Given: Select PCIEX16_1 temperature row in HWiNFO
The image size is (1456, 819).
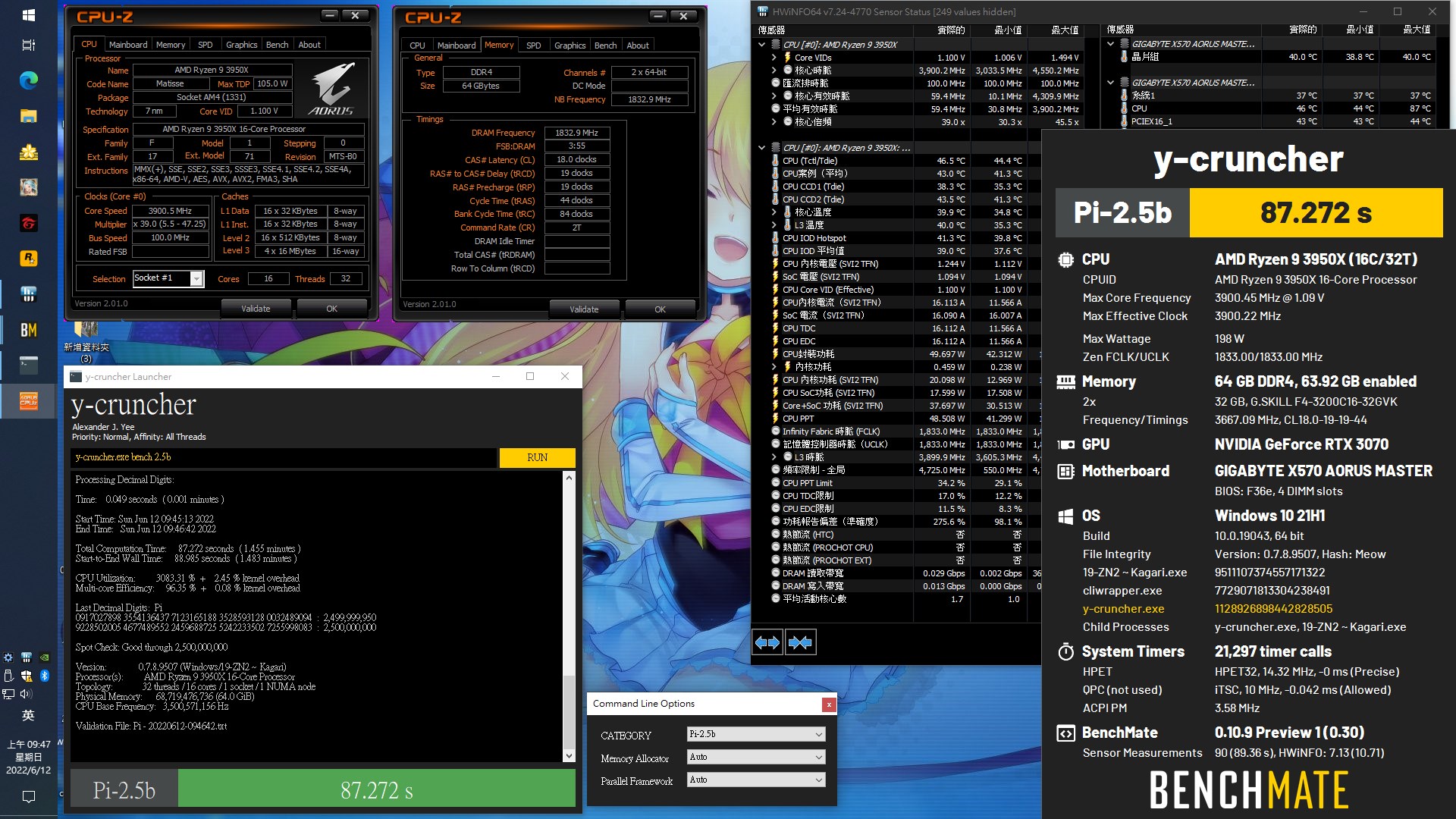Looking at the screenshot, I should click(1276, 121).
